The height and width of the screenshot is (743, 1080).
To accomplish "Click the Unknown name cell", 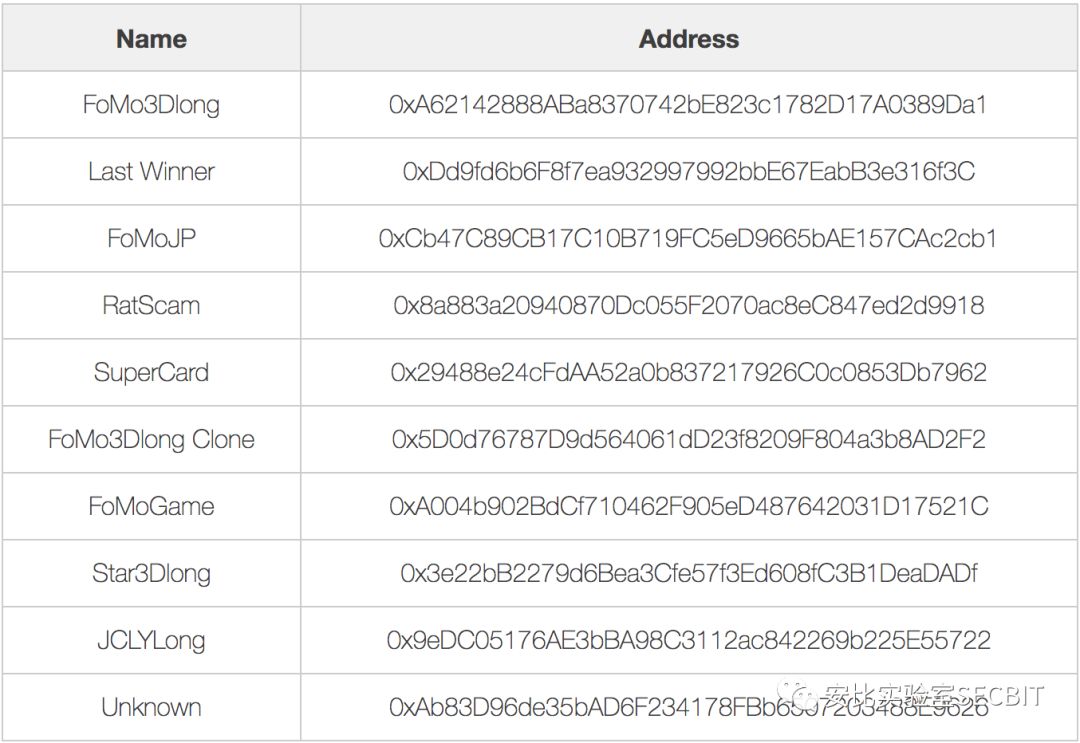I will point(152,707).
